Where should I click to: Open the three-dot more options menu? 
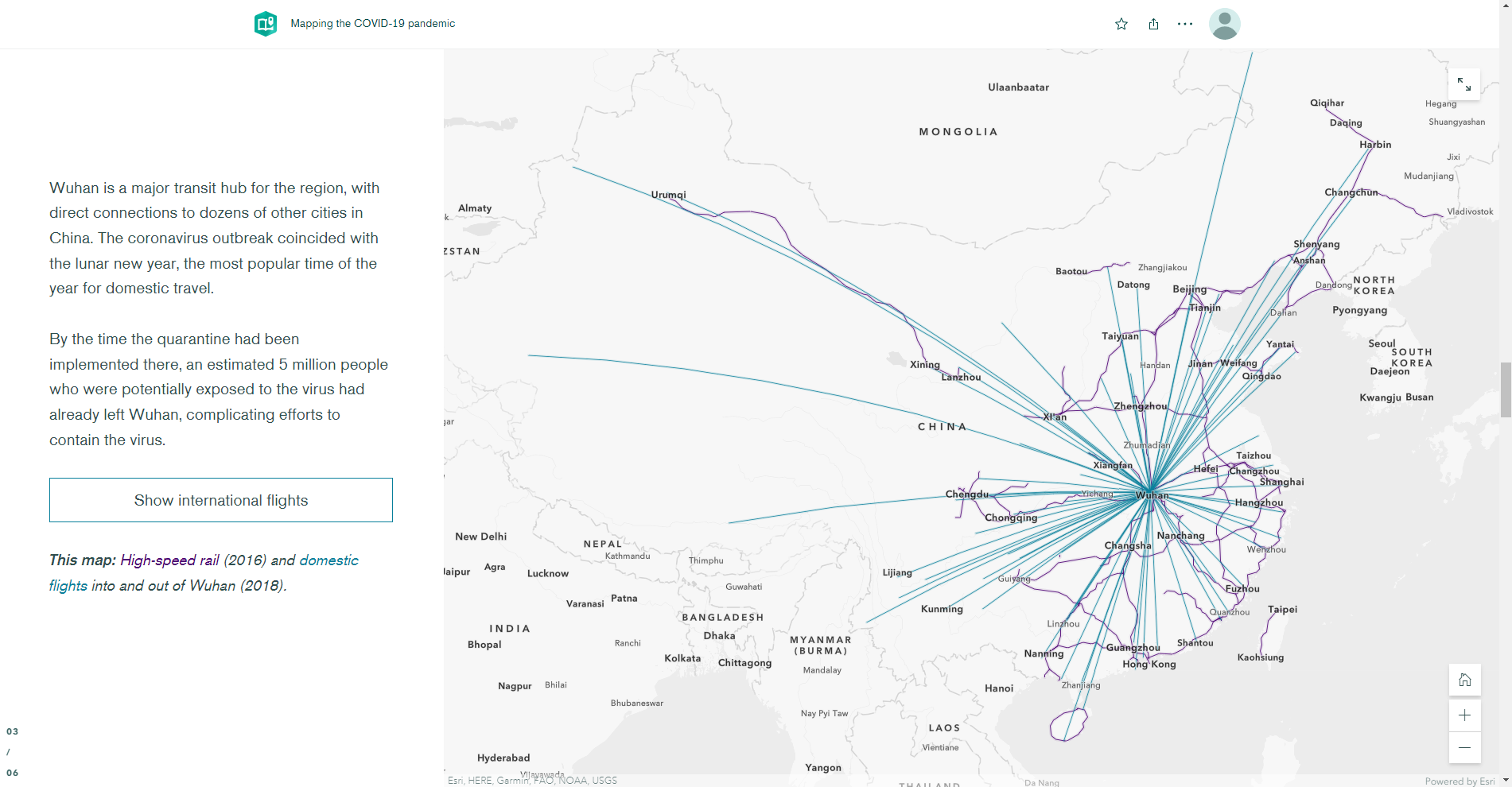(1185, 24)
